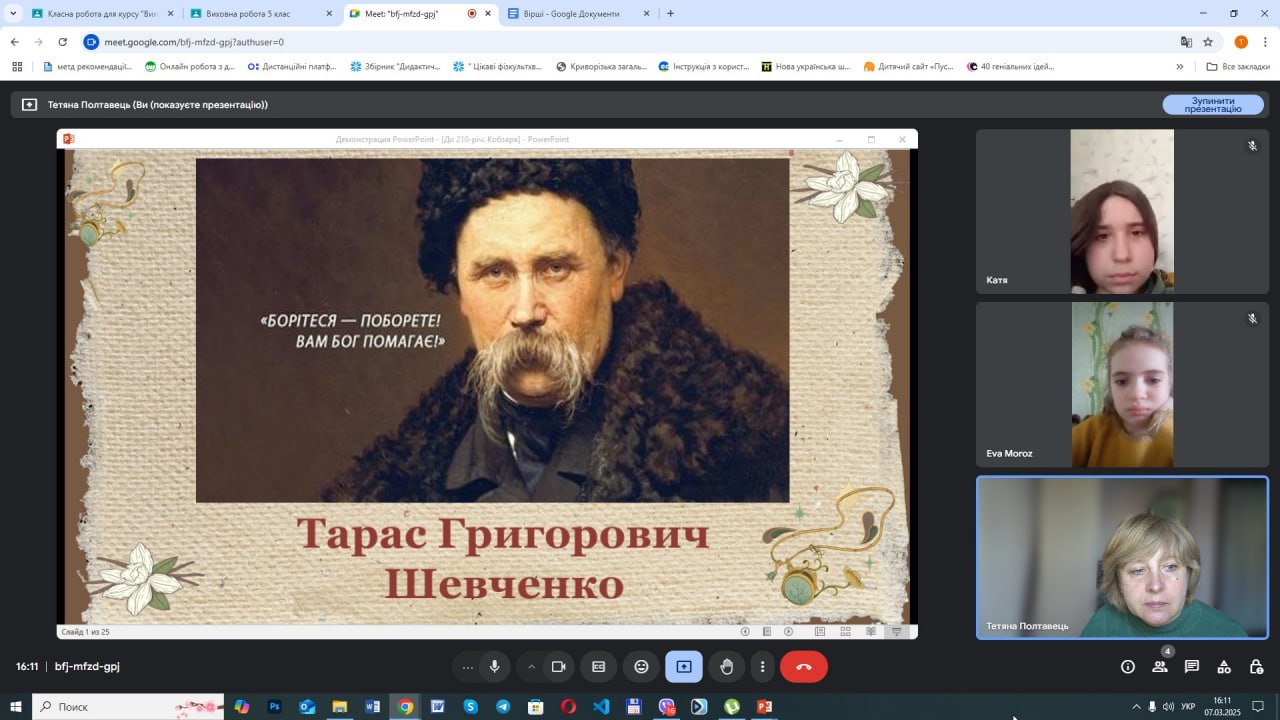This screenshot has height=720, width=1280.
Task: Open host controls lock icon
Action: tap(1256, 667)
